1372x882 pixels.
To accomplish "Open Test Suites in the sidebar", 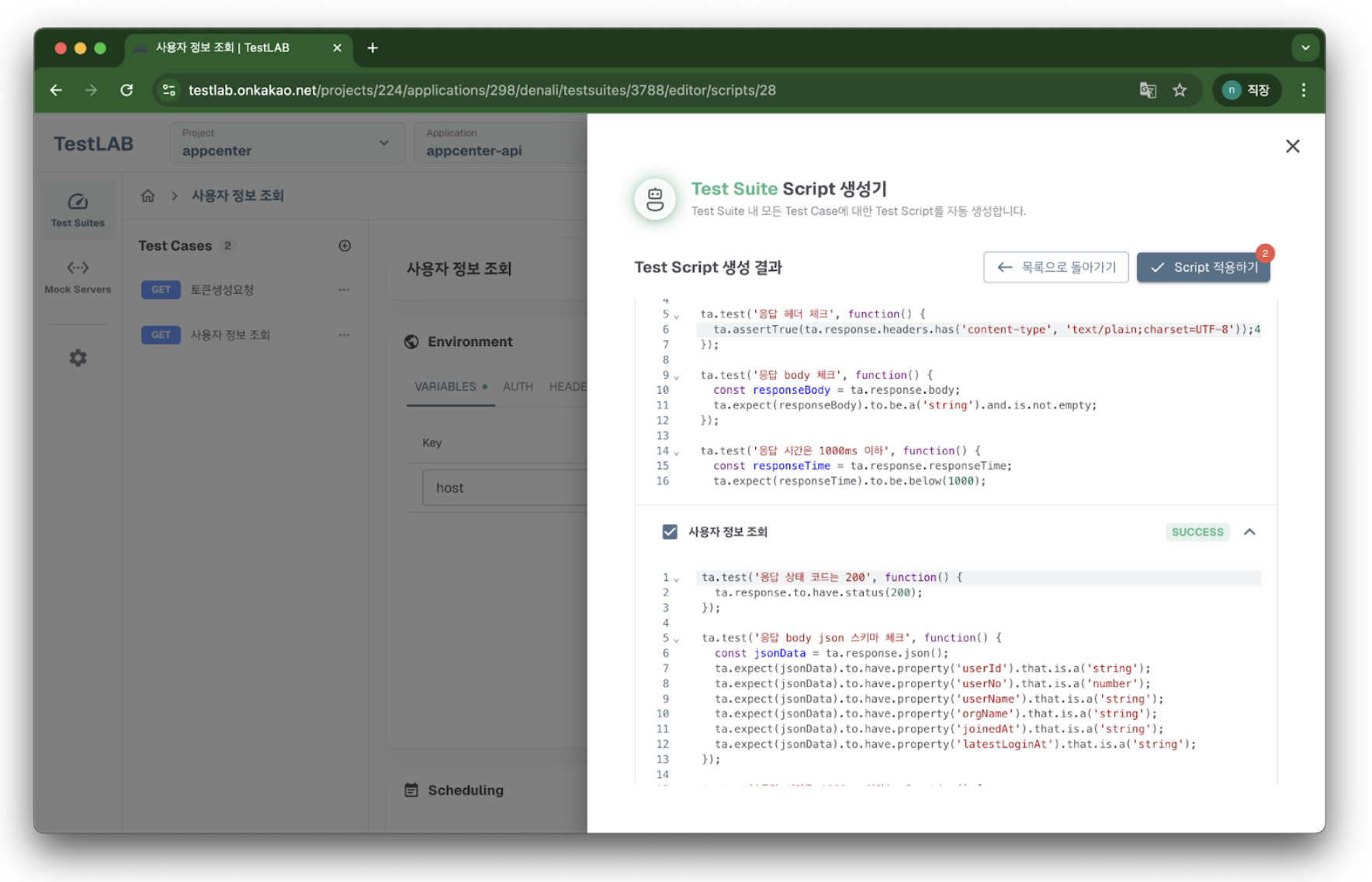I will pyautogui.click(x=78, y=210).
